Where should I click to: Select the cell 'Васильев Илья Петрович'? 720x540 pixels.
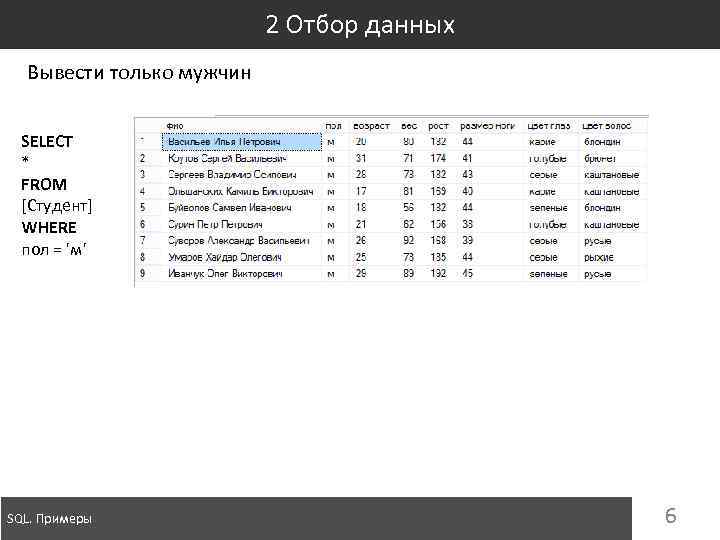(242, 142)
